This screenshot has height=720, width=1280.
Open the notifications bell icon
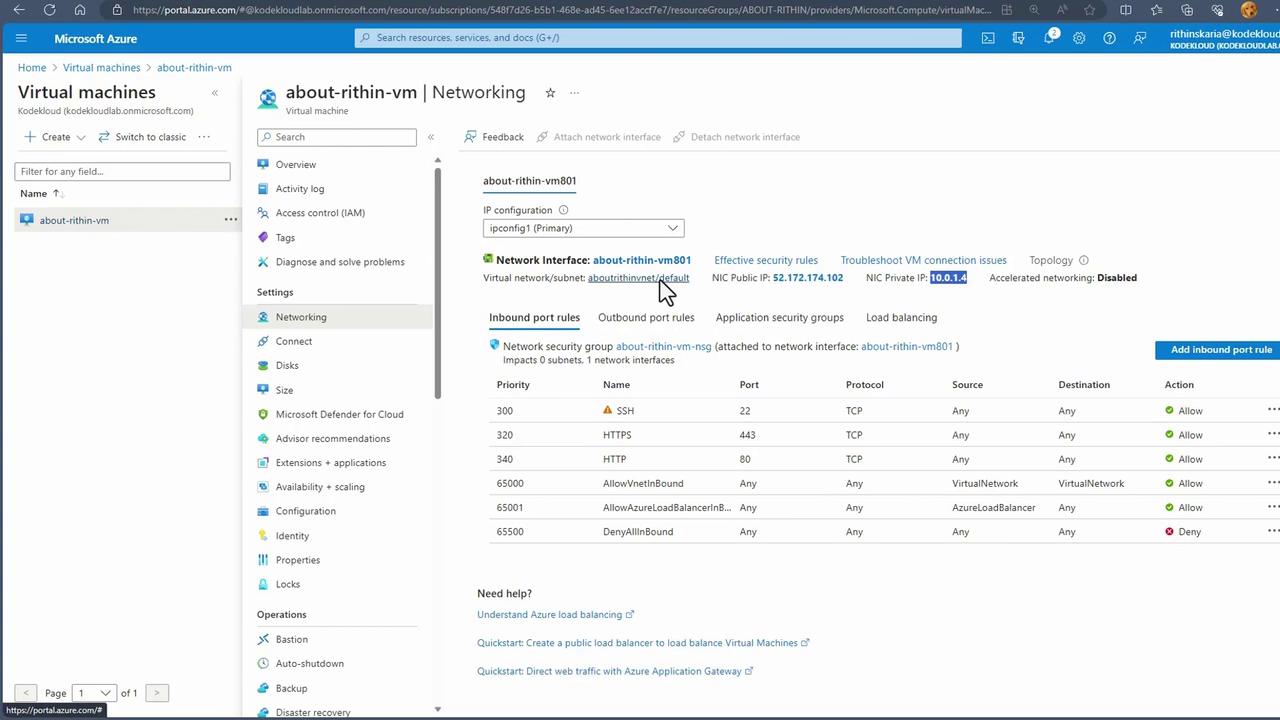point(1049,38)
